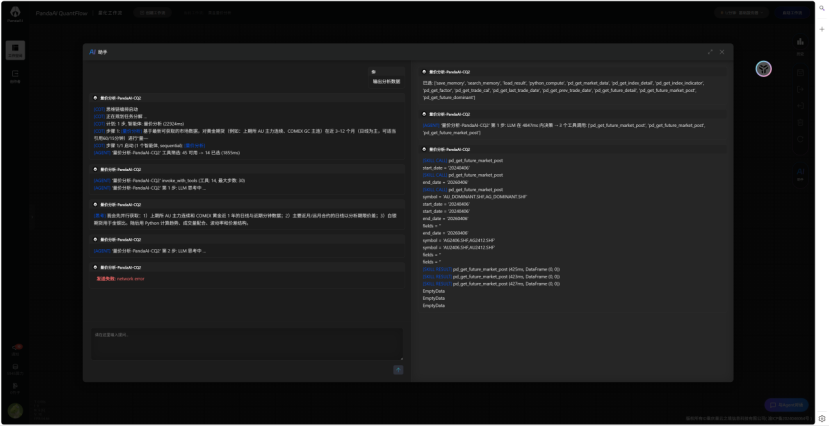Viewport: 830px width, 427px height.
Task: Click the user avatar at bottom-left
Action: (x=16, y=410)
